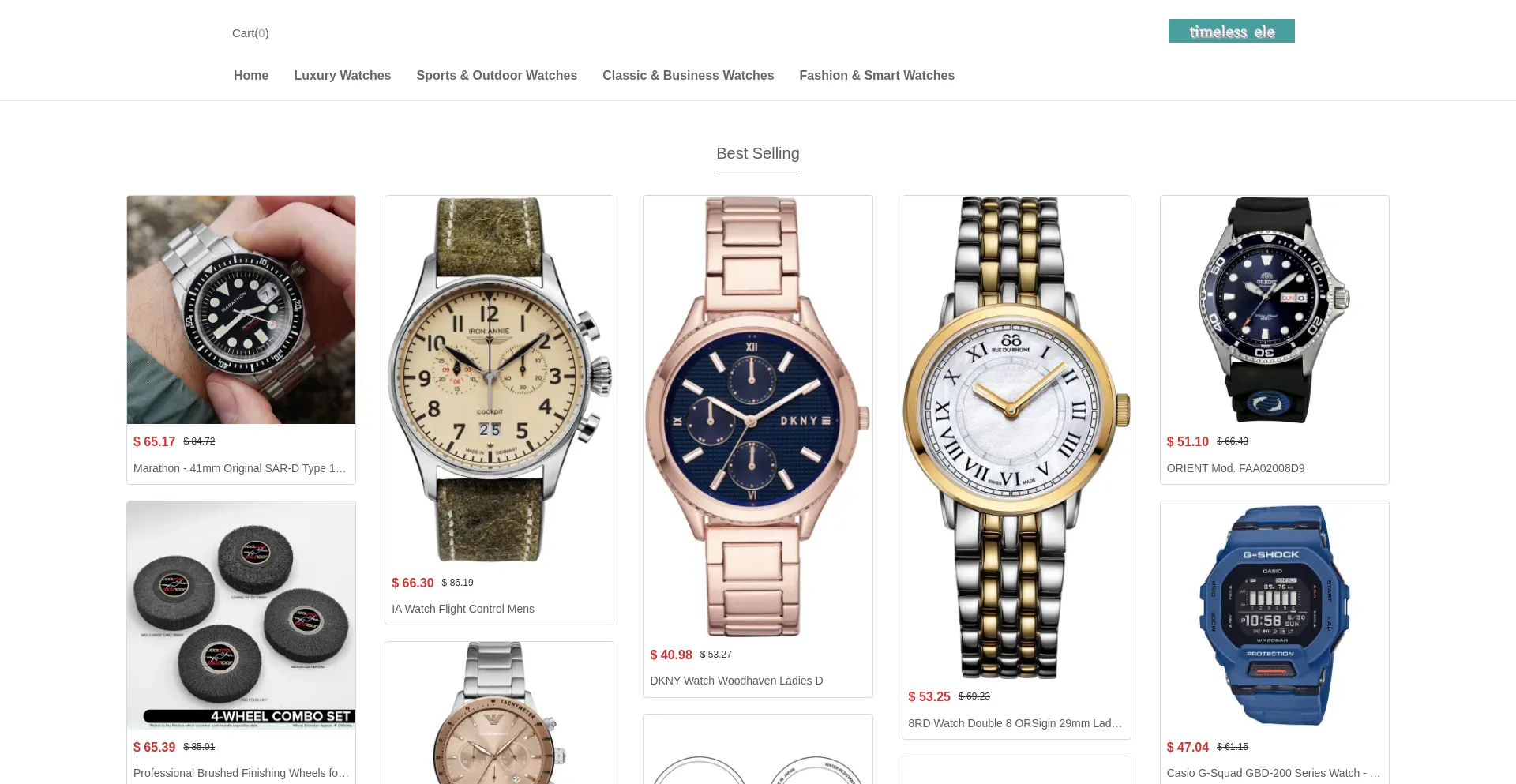Open the ORIENT Mod. FAA02008D9 title
This screenshot has height=784, width=1516.
click(x=1236, y=468)
